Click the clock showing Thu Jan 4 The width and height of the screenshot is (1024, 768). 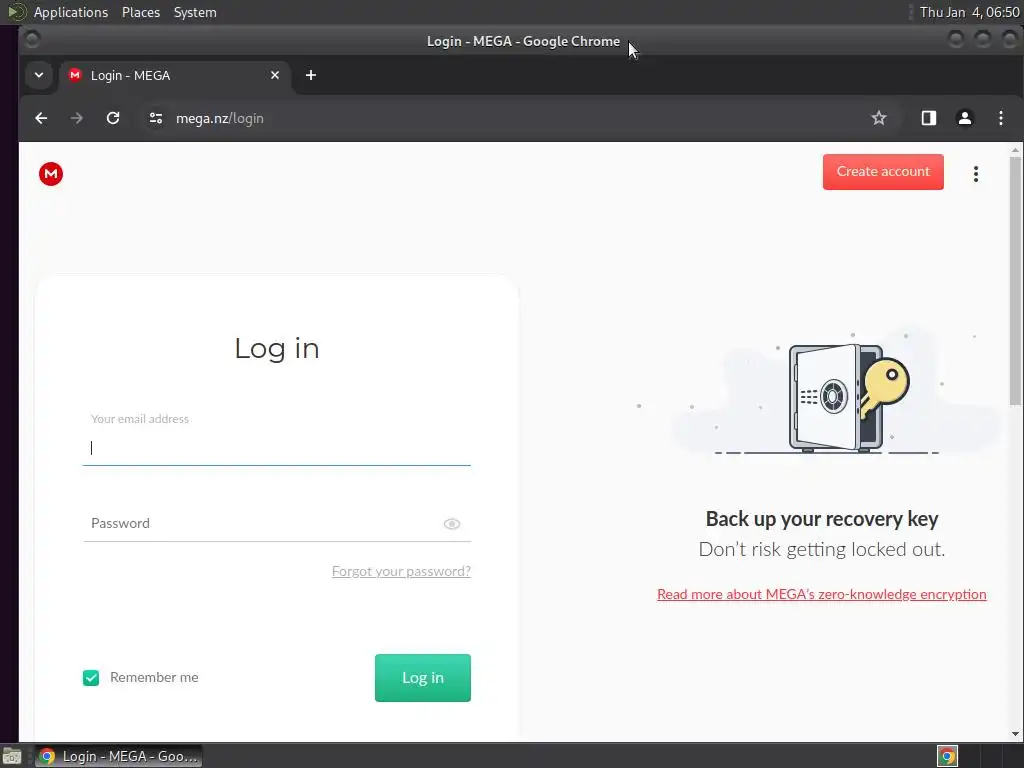pyautogui.click(x=969, y=12)
